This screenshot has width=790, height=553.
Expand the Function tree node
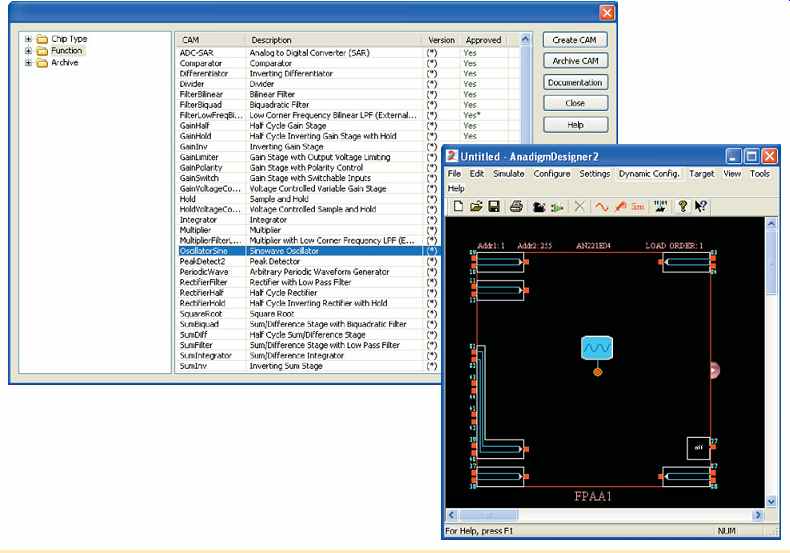[28, 51]
